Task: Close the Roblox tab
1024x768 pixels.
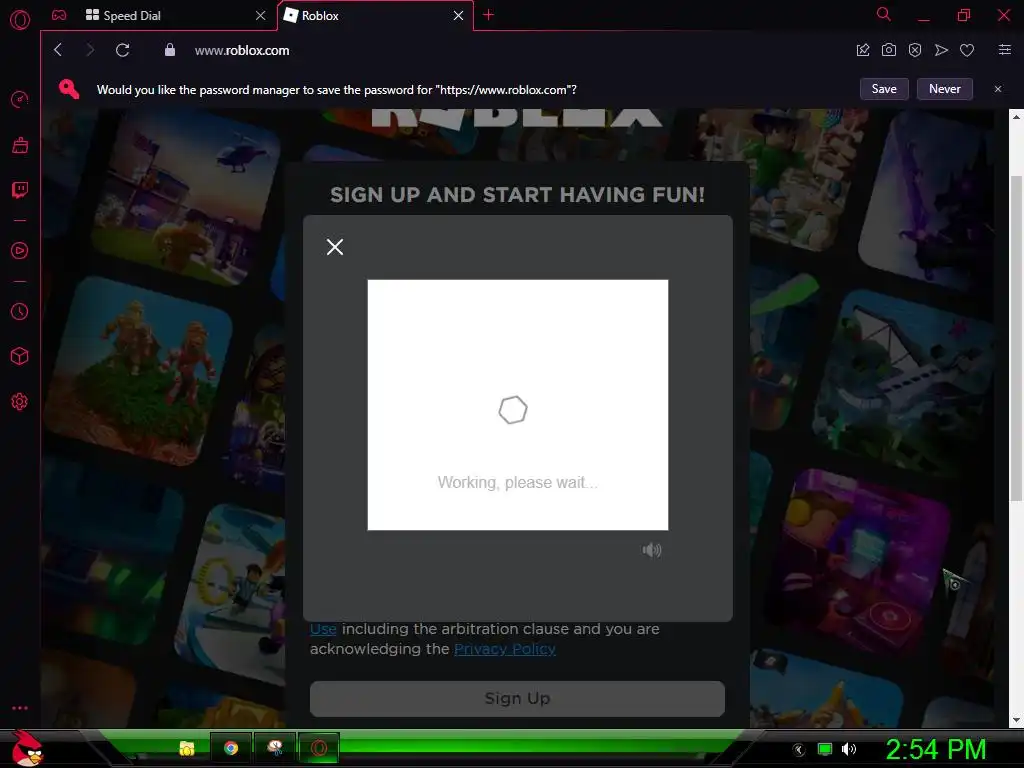Action: (x=458, y=16)
